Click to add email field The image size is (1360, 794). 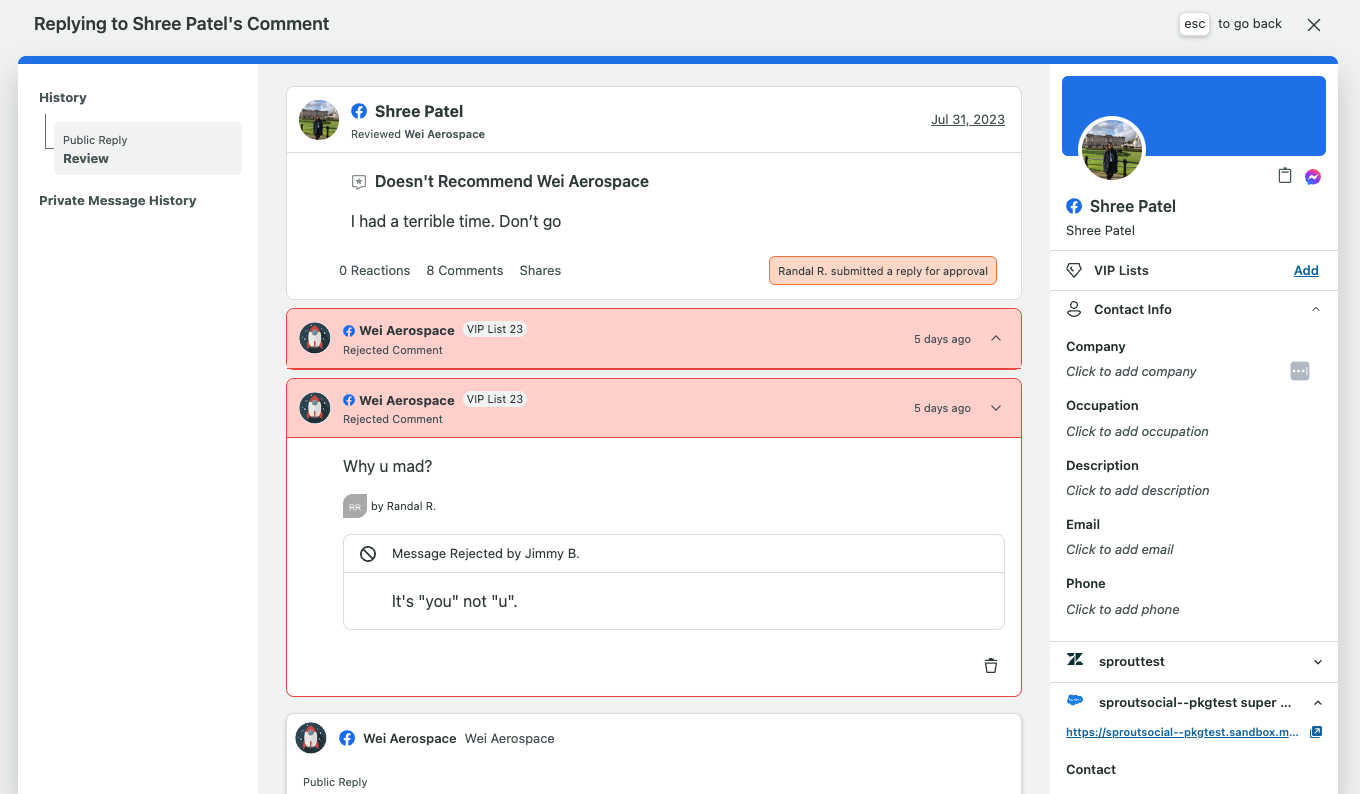(x=1120, y=549)
